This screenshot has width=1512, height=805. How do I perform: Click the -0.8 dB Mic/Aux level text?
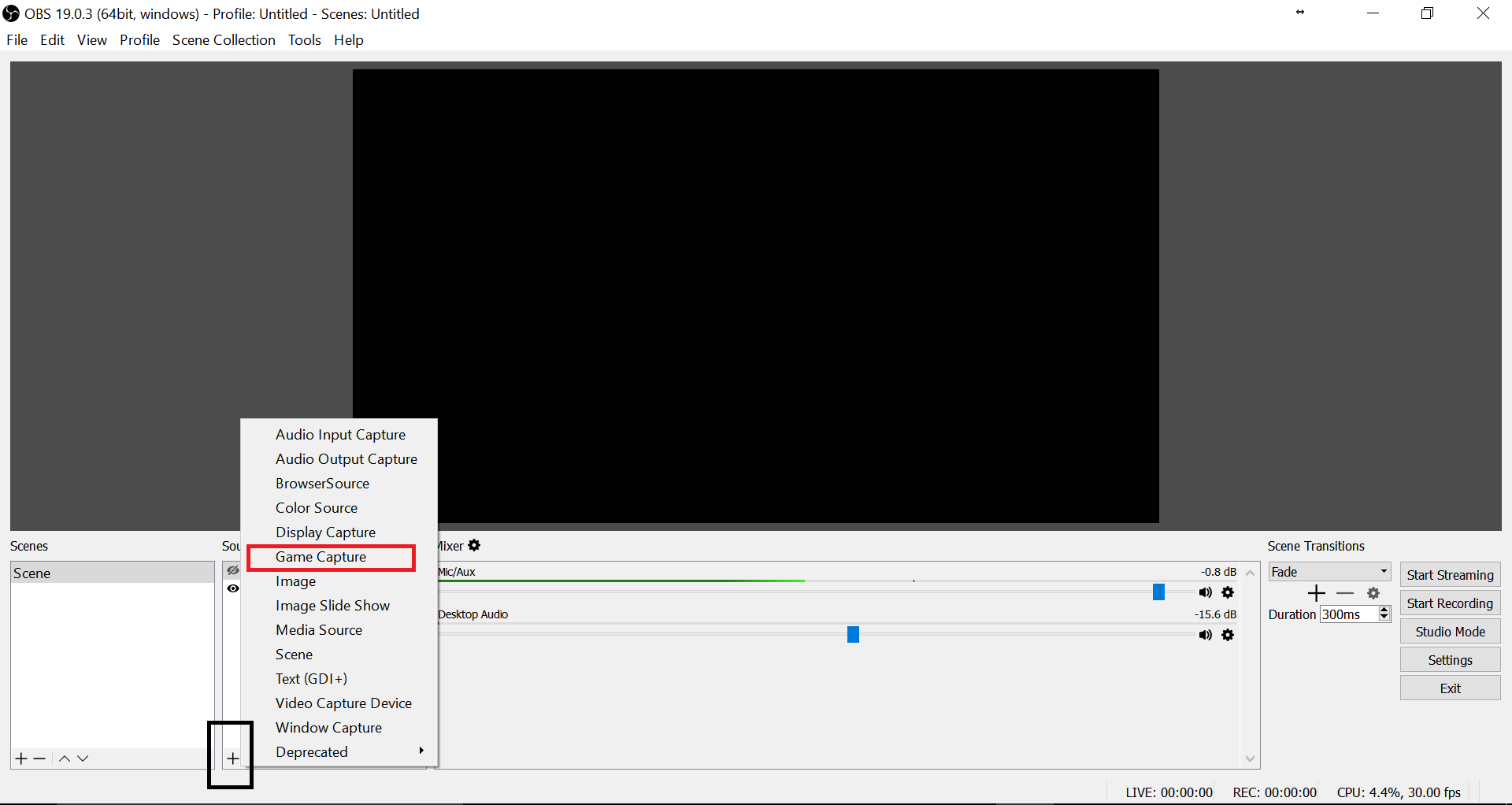(1218, 572)
